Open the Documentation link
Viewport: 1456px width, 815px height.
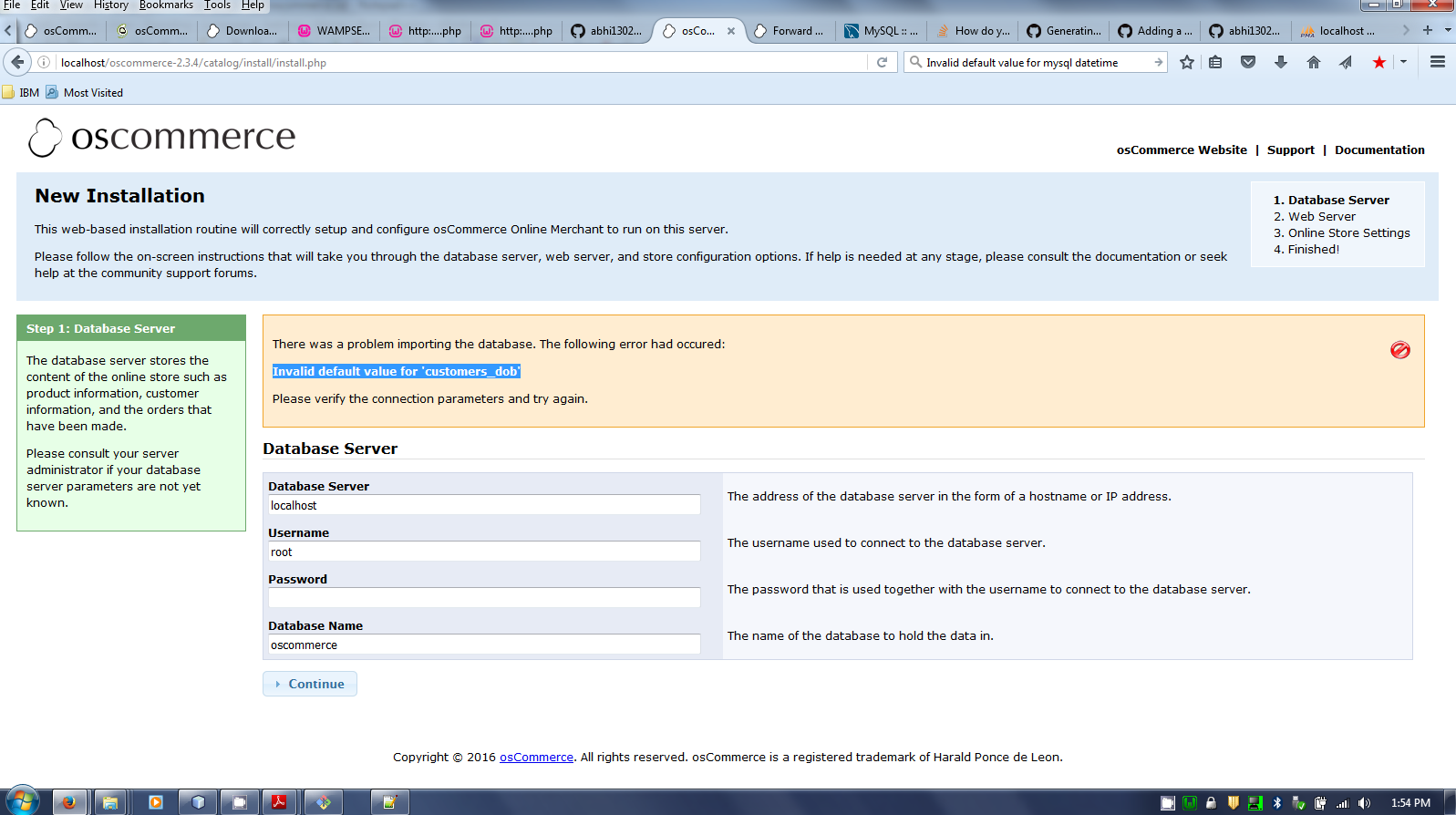pos(1379,150)
